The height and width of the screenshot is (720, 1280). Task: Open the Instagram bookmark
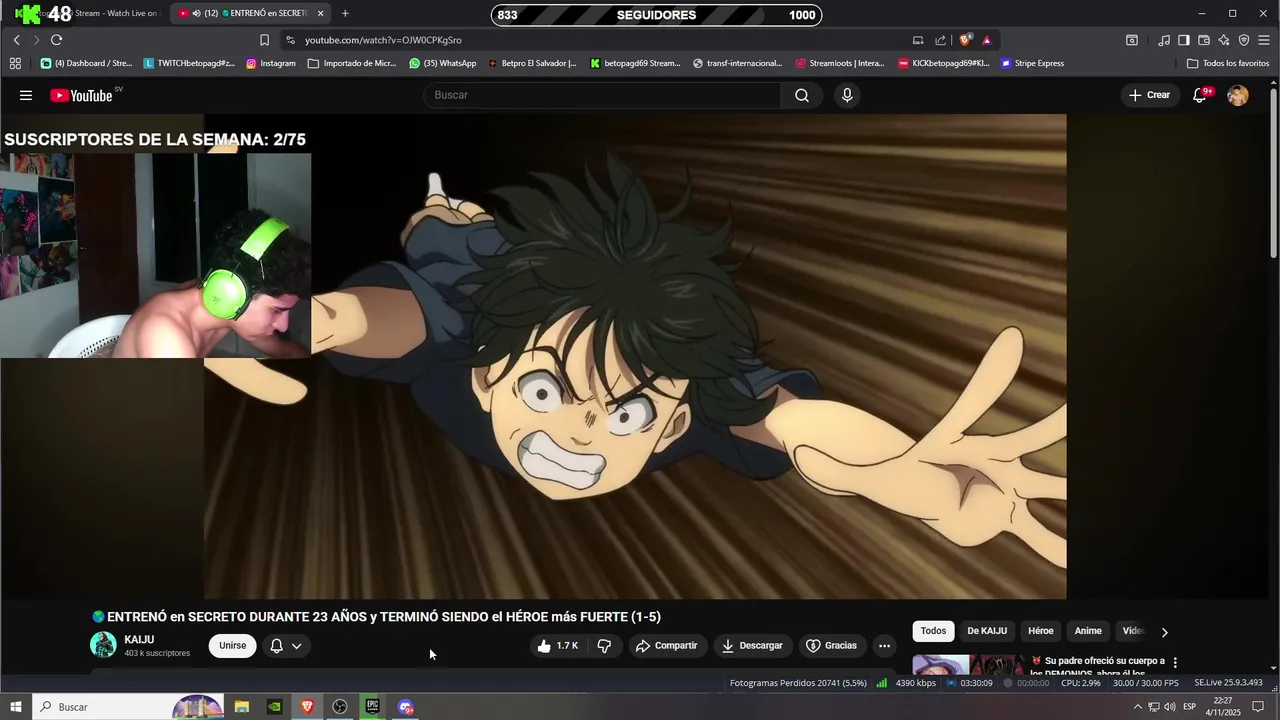coord(270,63)
